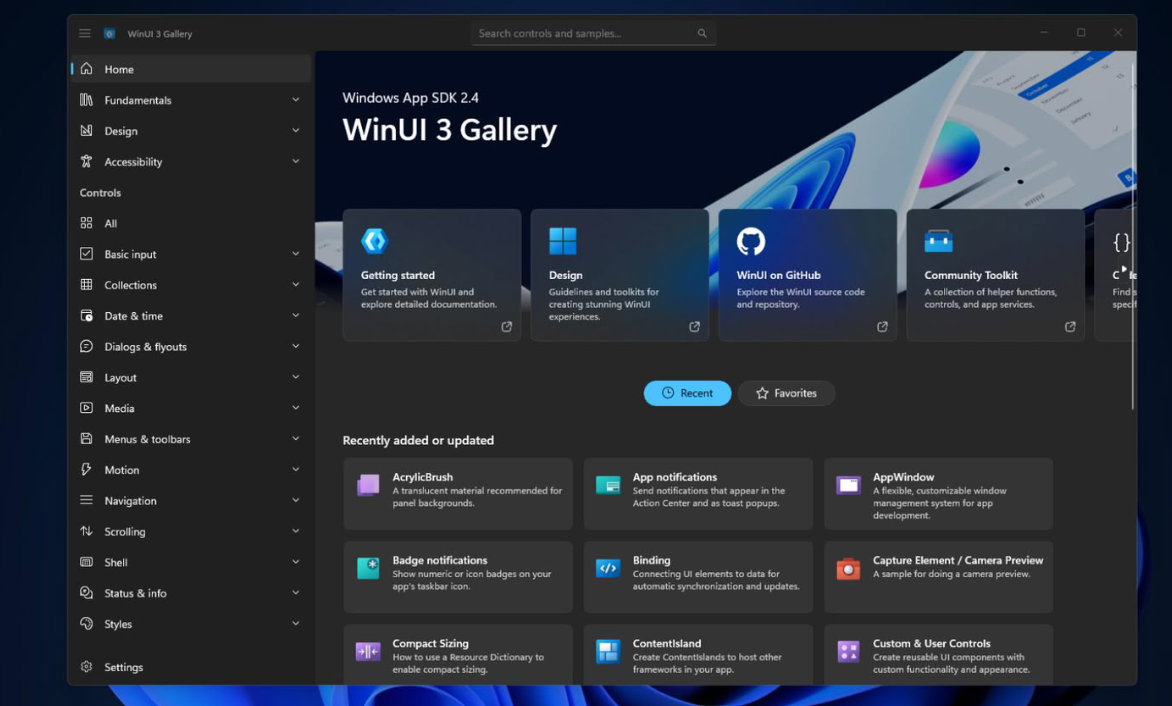Expand the Status & info chevron
The height and width of the screenshot is (706, 1172).
coord(295,593)
